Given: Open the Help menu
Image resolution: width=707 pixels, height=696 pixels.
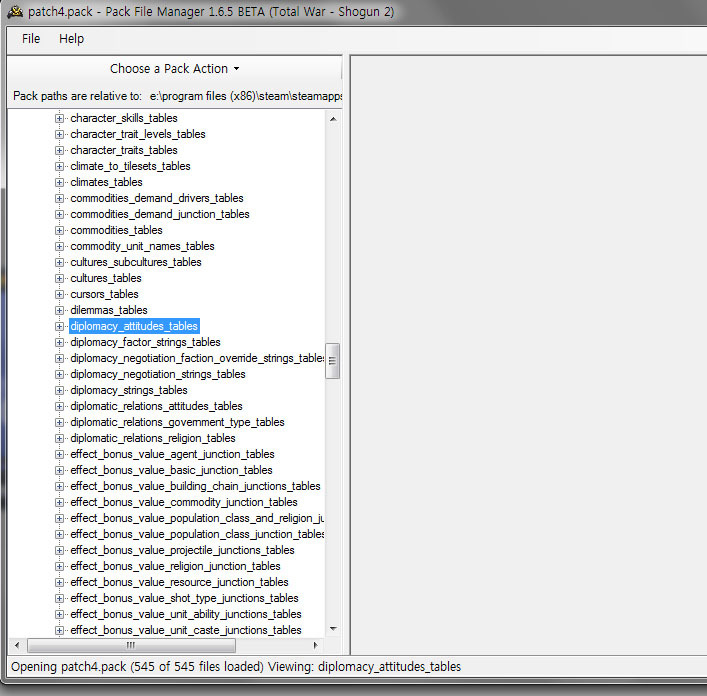Looking at the screenshot, I should point(71,39).
